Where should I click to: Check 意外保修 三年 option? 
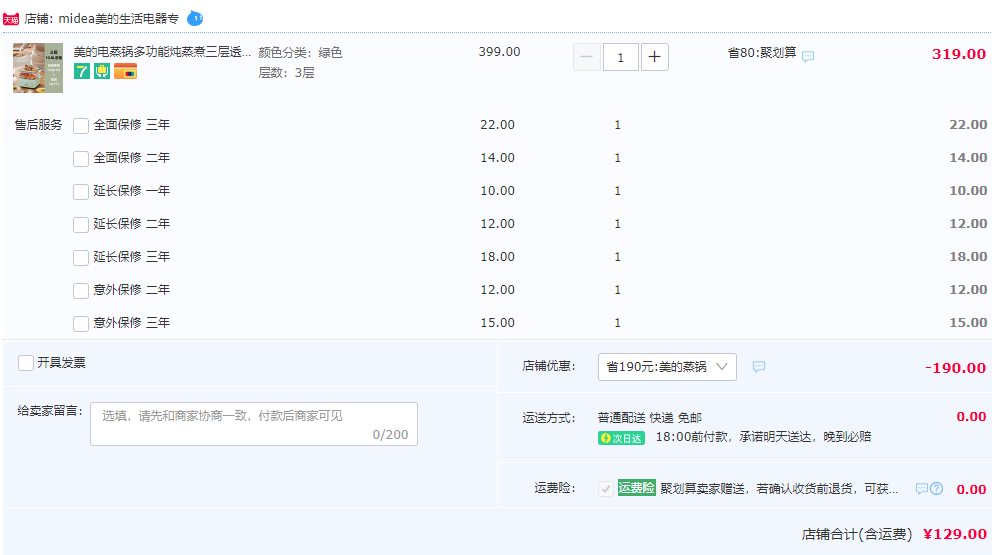81,323
